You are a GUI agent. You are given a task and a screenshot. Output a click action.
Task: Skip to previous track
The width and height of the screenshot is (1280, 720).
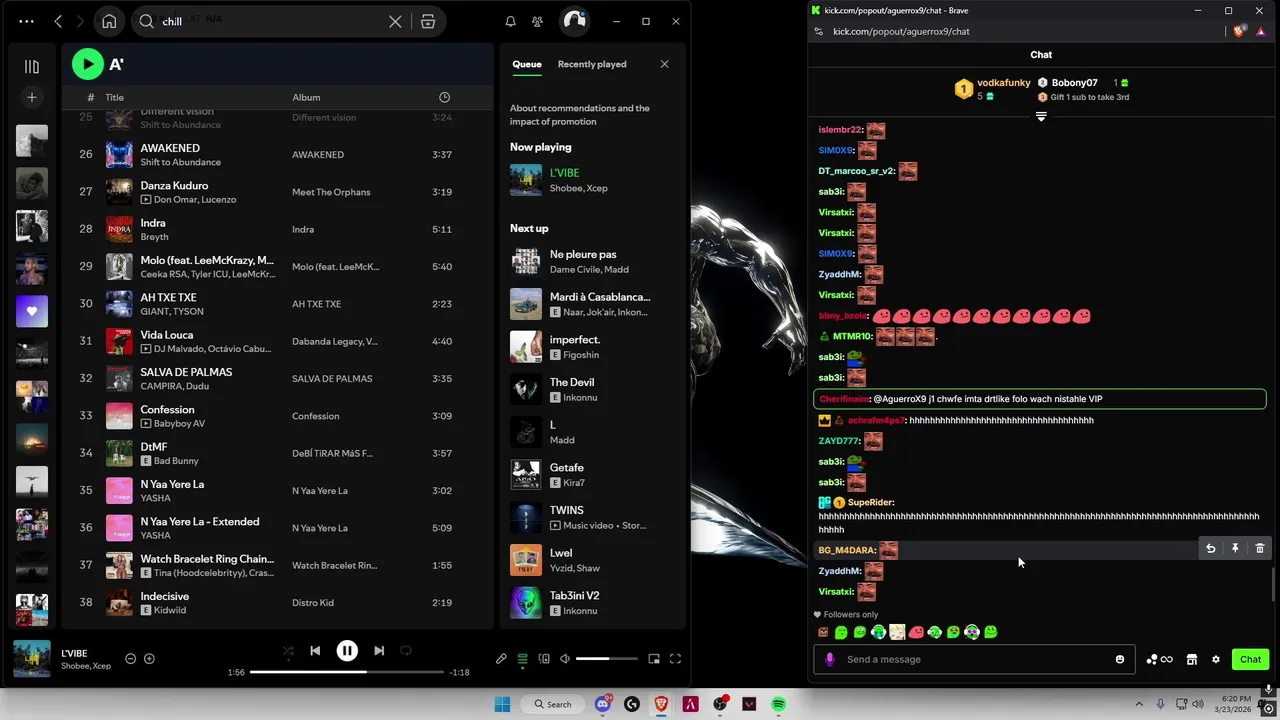pos(315,651)
